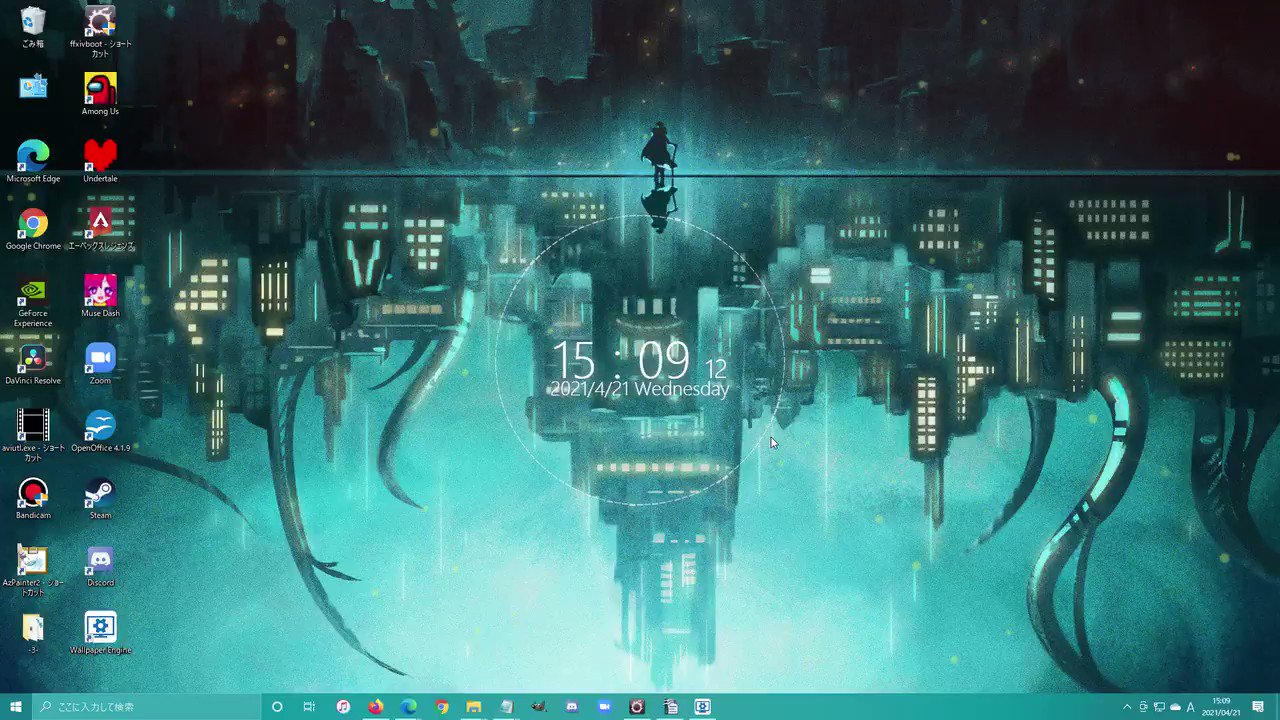This screenshot has height=720, width=1280.
Task: Open Firefox from the taskbar
Action: (375, 707)
